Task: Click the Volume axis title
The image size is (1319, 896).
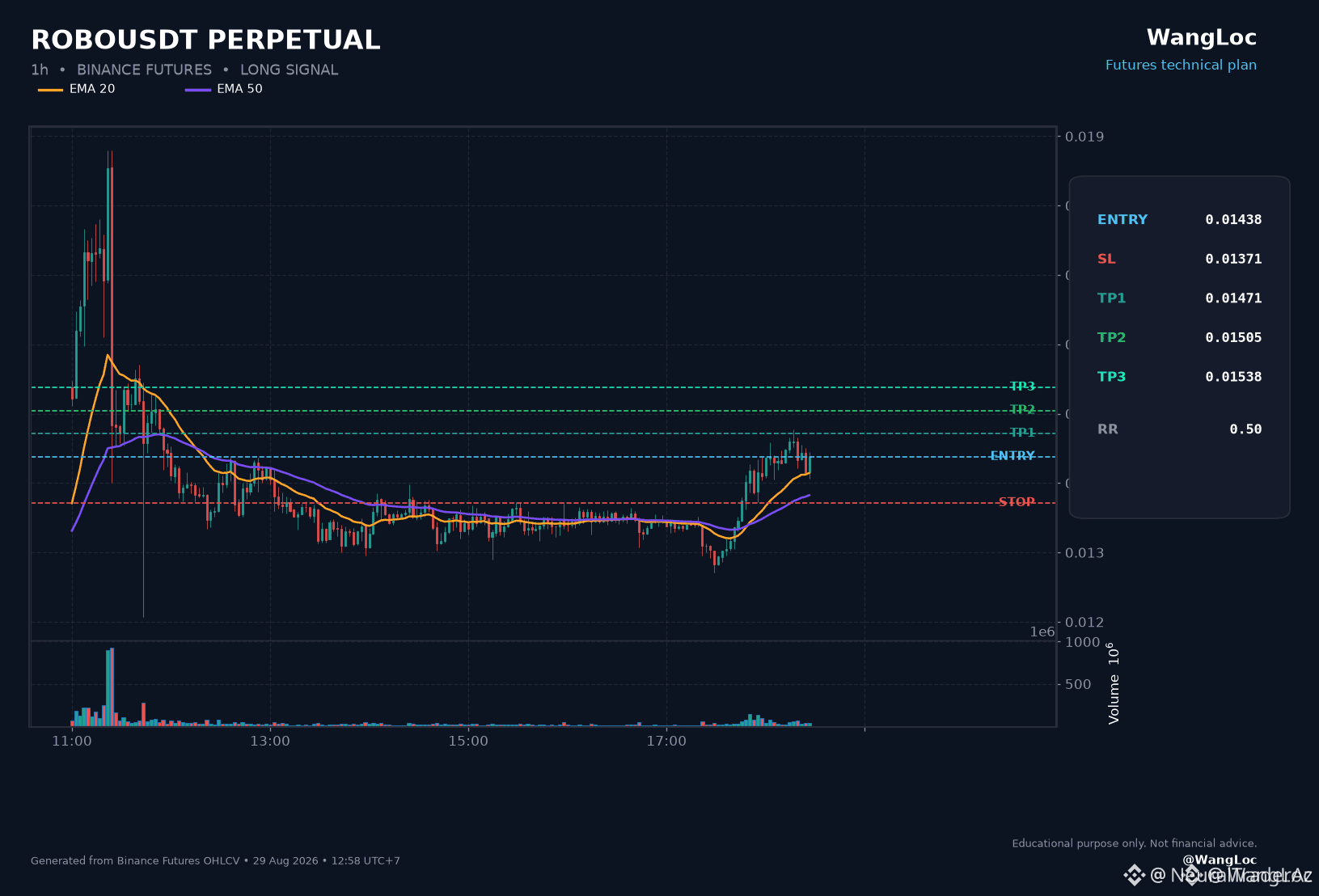Action: tap(1114, 683)
